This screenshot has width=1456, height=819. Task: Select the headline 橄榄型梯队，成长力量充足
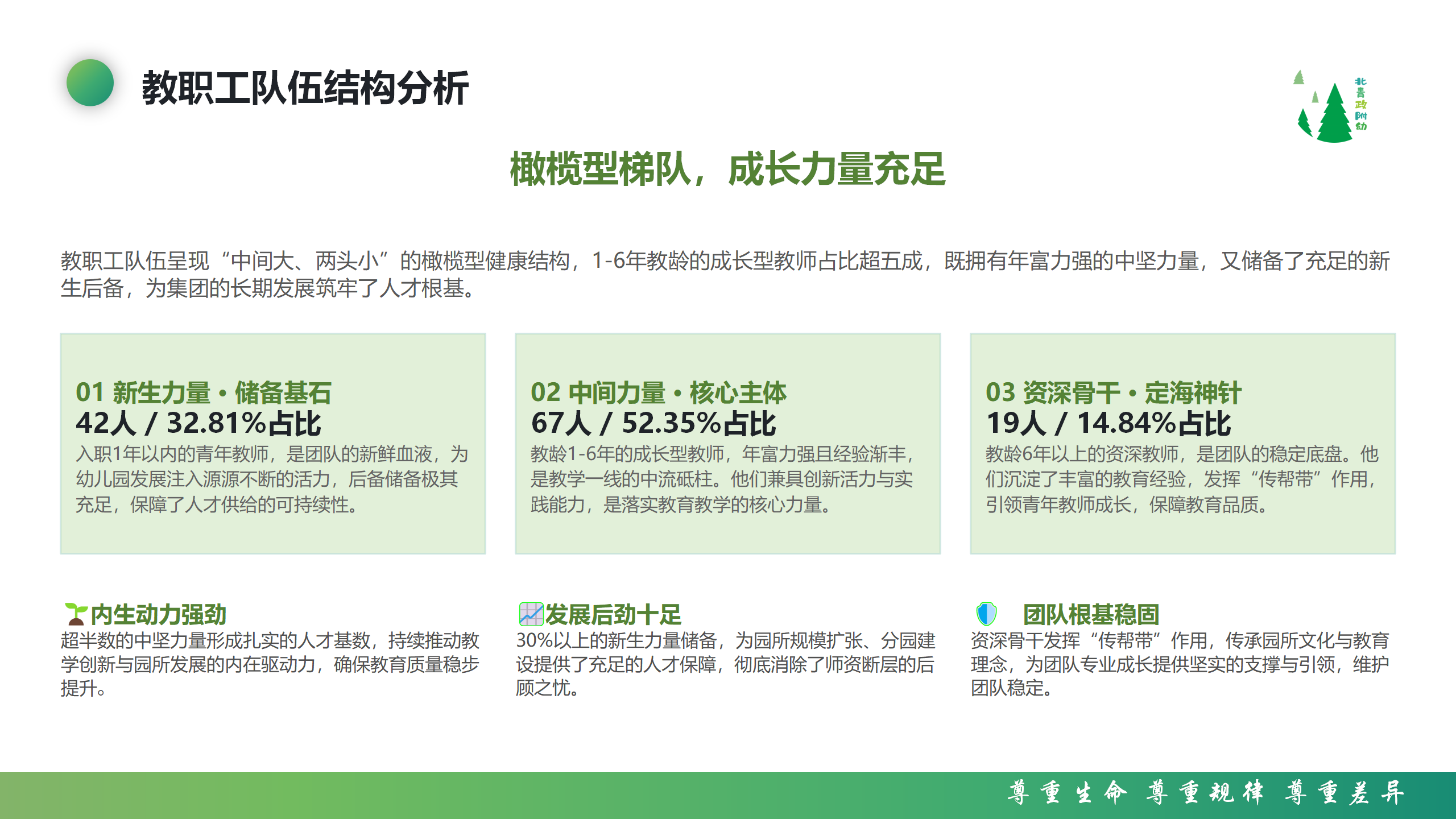pos(728,169)
